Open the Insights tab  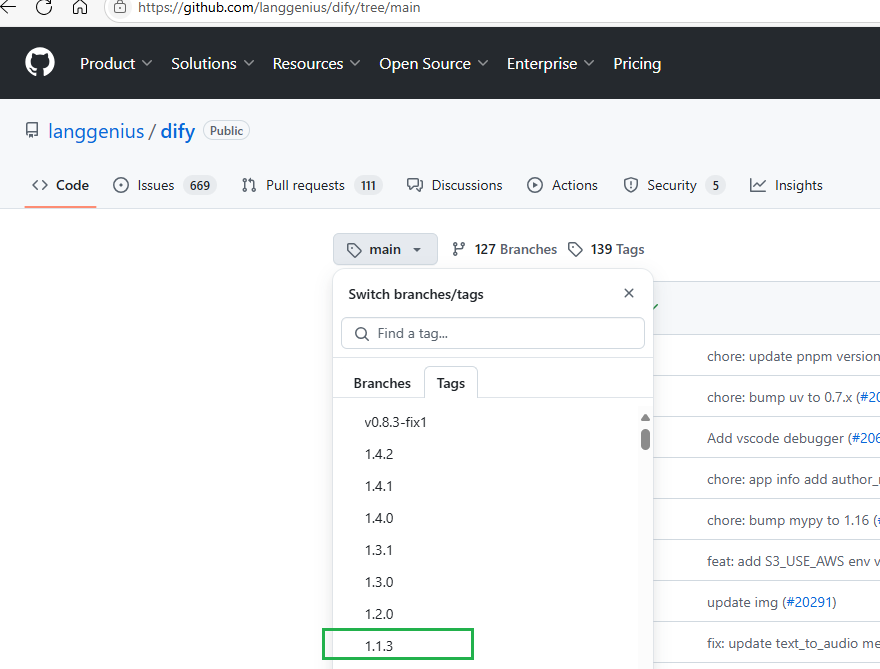point(786,185)
